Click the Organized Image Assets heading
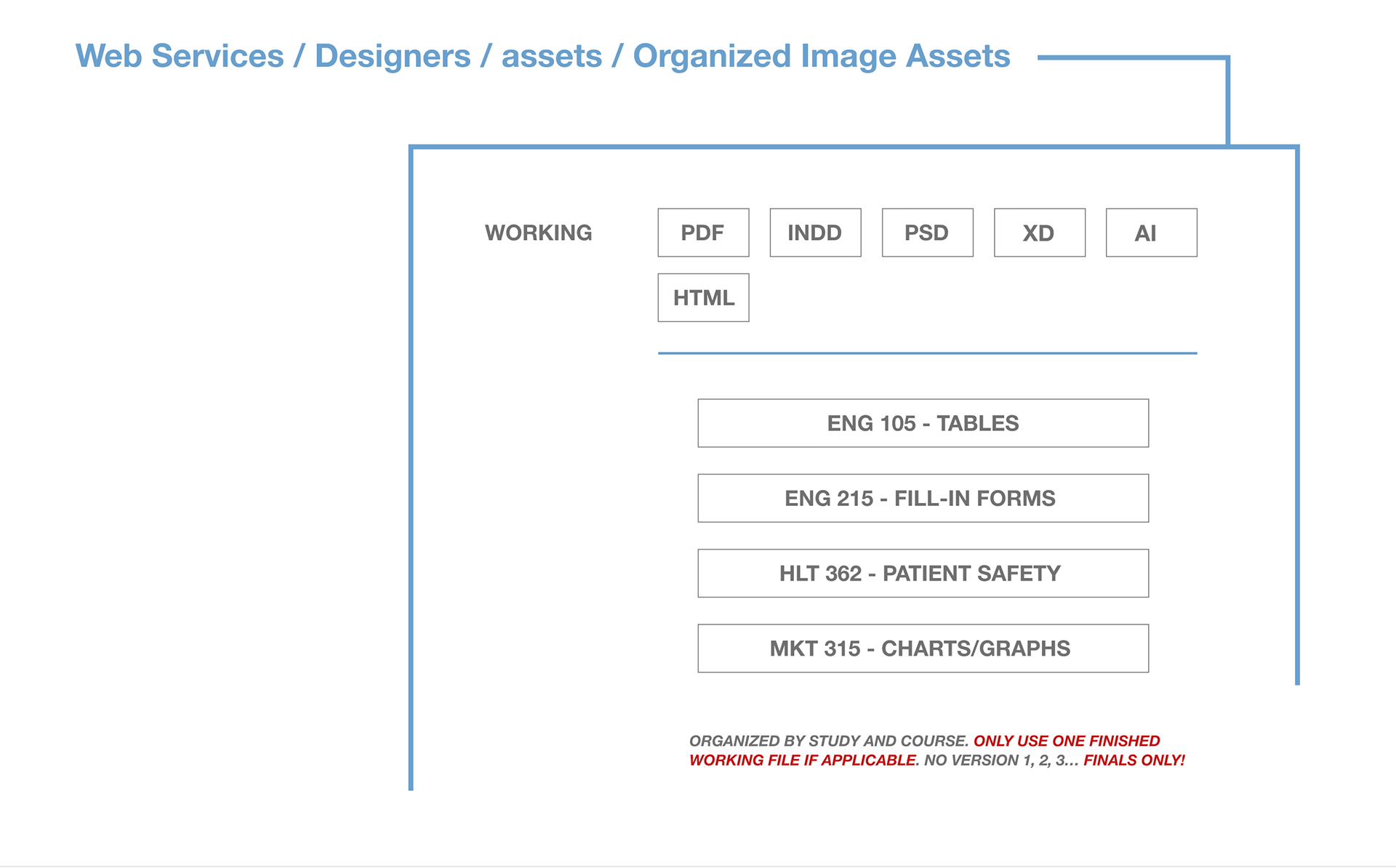The width and height of the screenshot is (1396, 868). [822, 56]
